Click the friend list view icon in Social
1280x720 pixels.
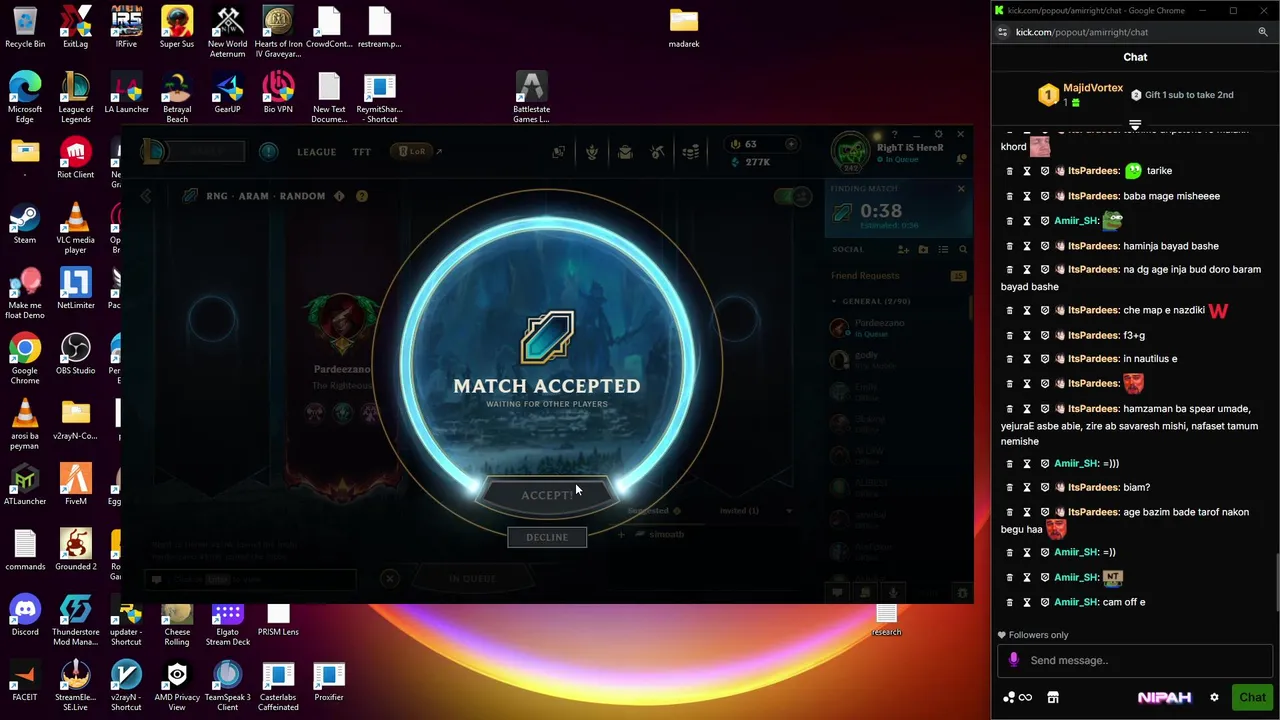coord(943,249)
